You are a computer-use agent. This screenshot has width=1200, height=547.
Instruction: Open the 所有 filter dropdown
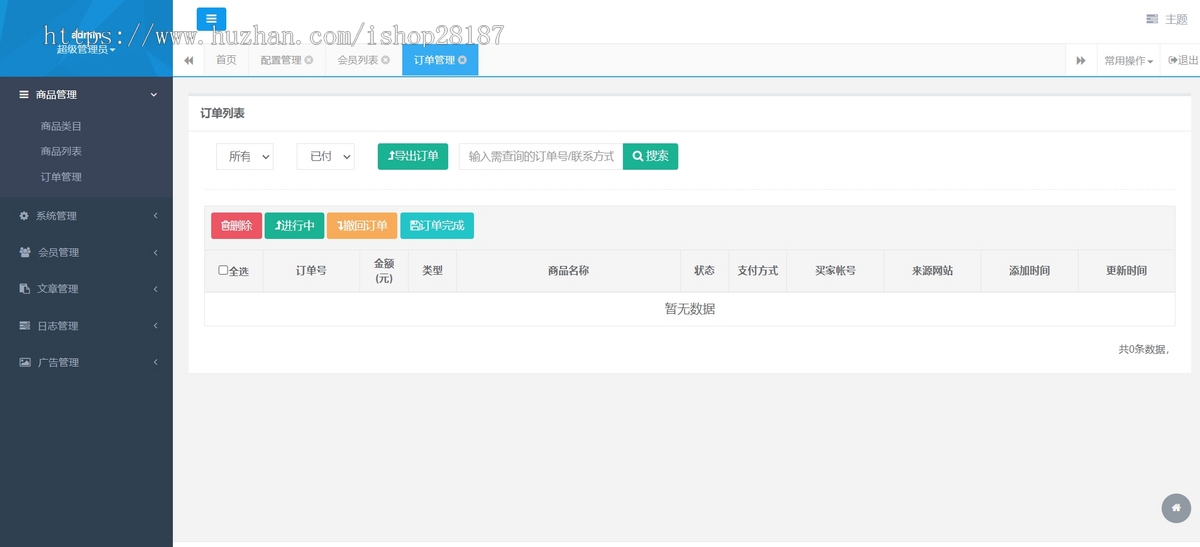tap(245, 156)
